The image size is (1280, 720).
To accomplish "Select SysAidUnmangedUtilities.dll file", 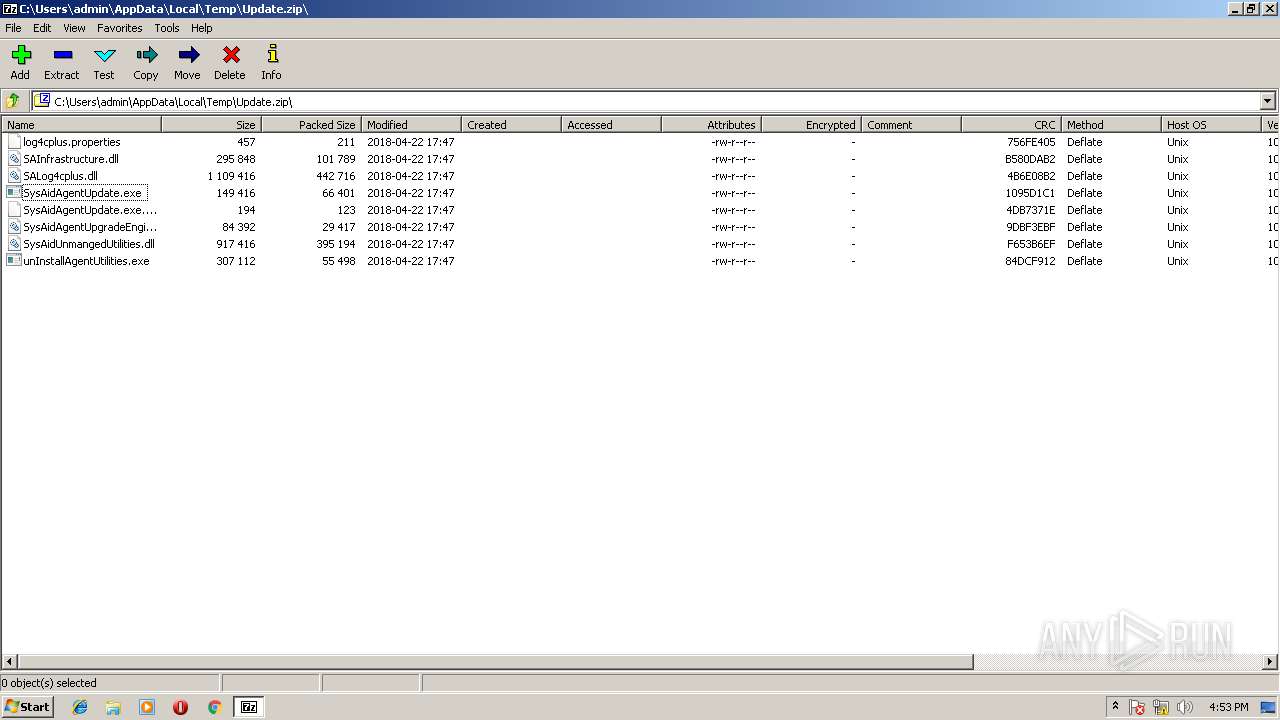I will pyautogui.click(x=89, y=244).
